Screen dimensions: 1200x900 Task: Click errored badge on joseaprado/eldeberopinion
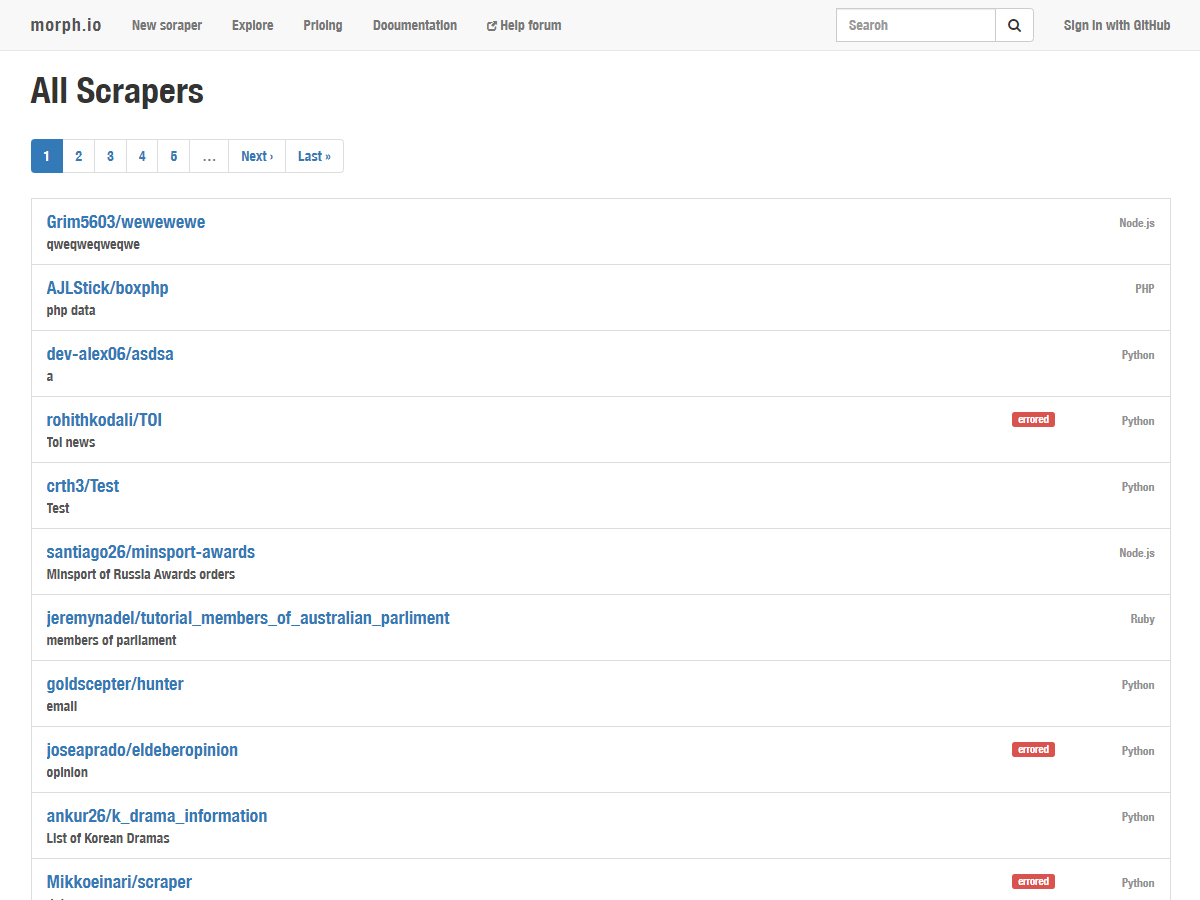1033,750
